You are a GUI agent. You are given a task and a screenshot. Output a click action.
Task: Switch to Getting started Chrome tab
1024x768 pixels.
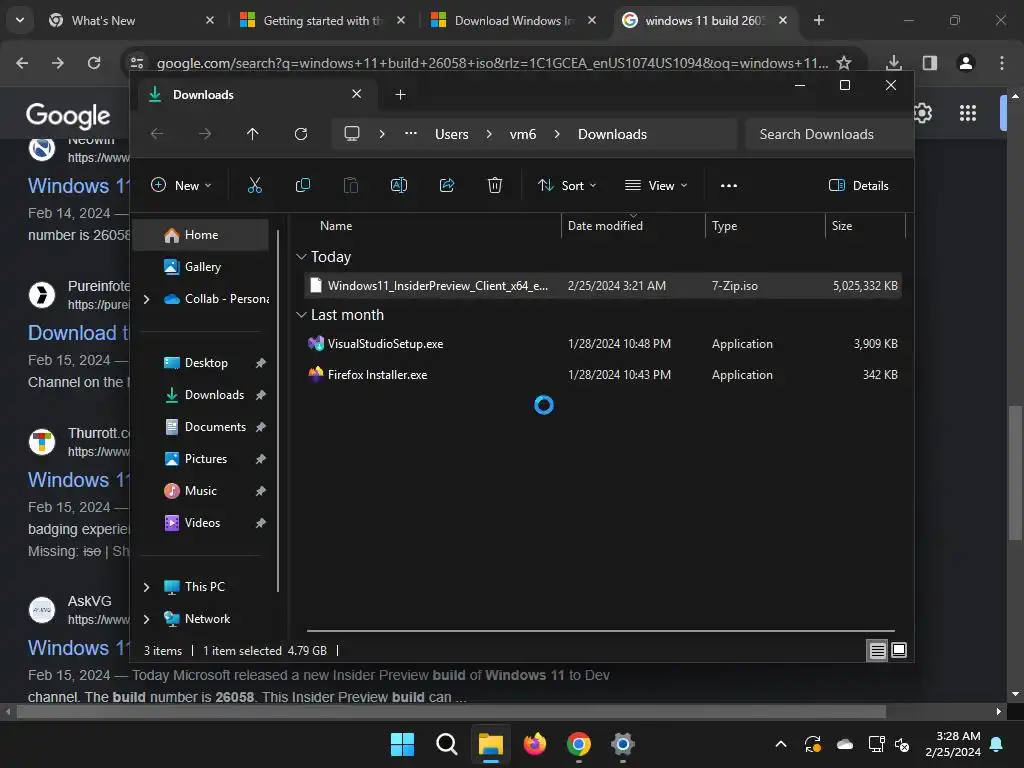tap(321, 20)
